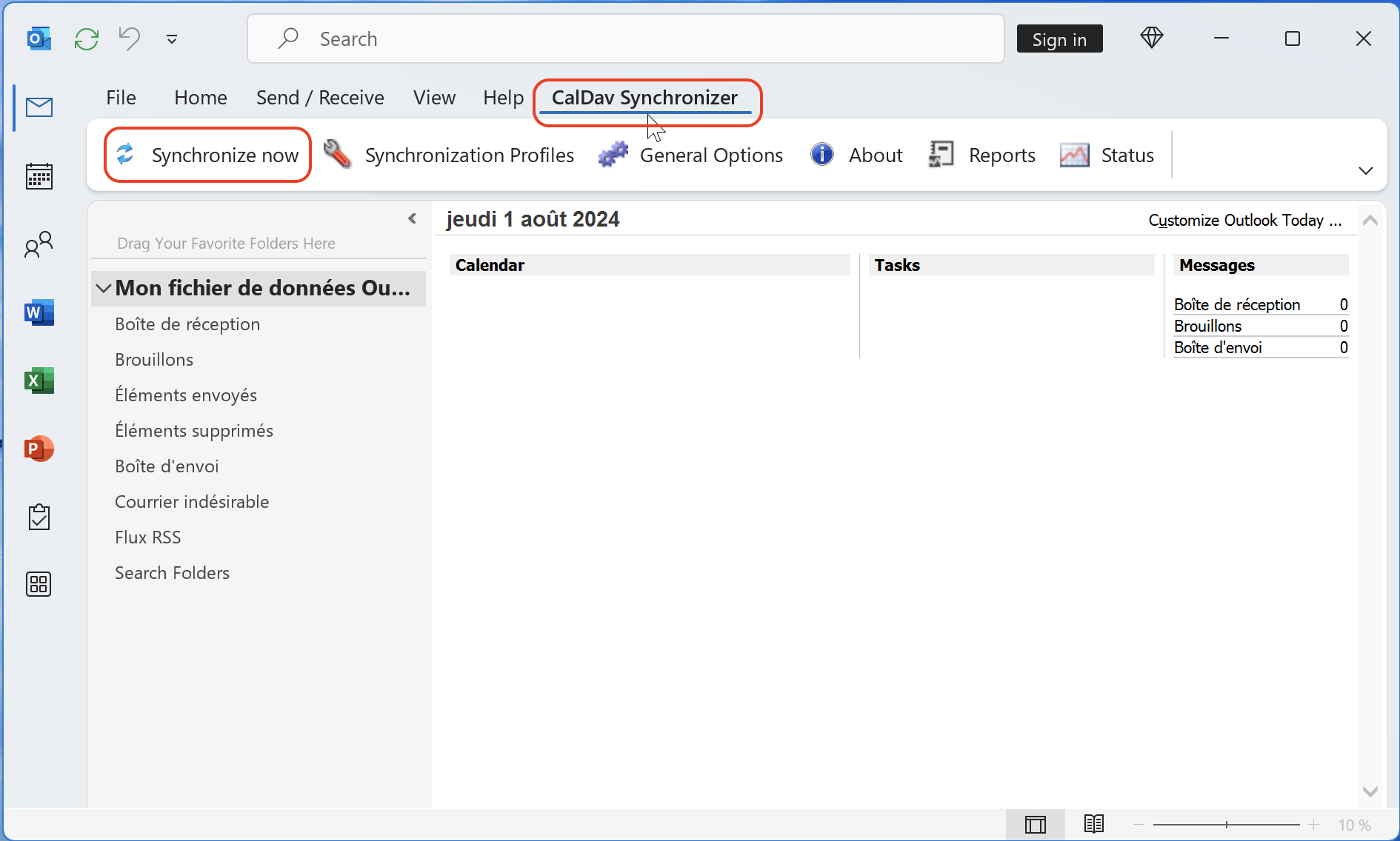Launch Excel from the sidebar
This screenshot has width=1400, height=841.
pos(39,381)
